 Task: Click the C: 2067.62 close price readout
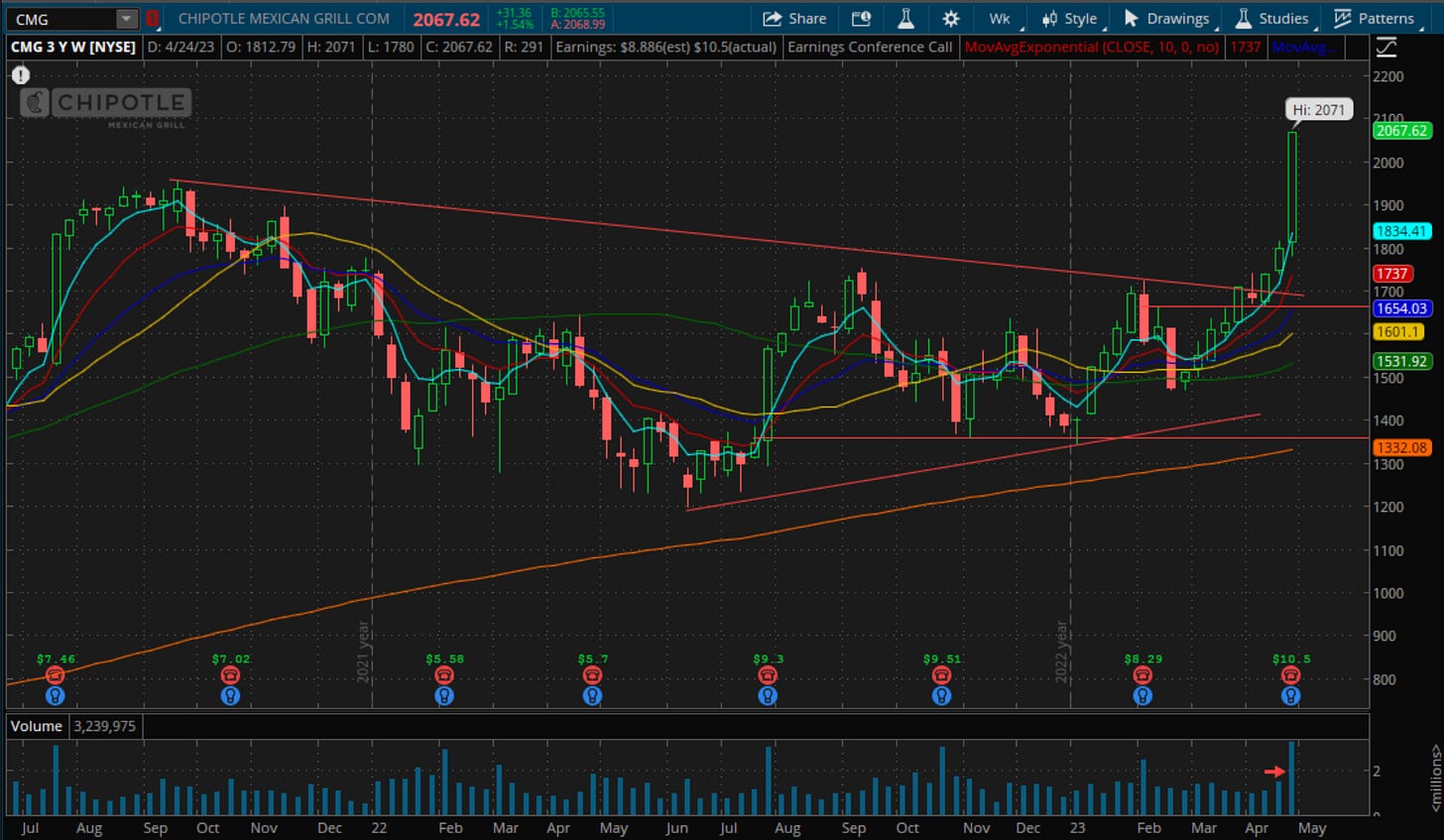tap(459, 47)
